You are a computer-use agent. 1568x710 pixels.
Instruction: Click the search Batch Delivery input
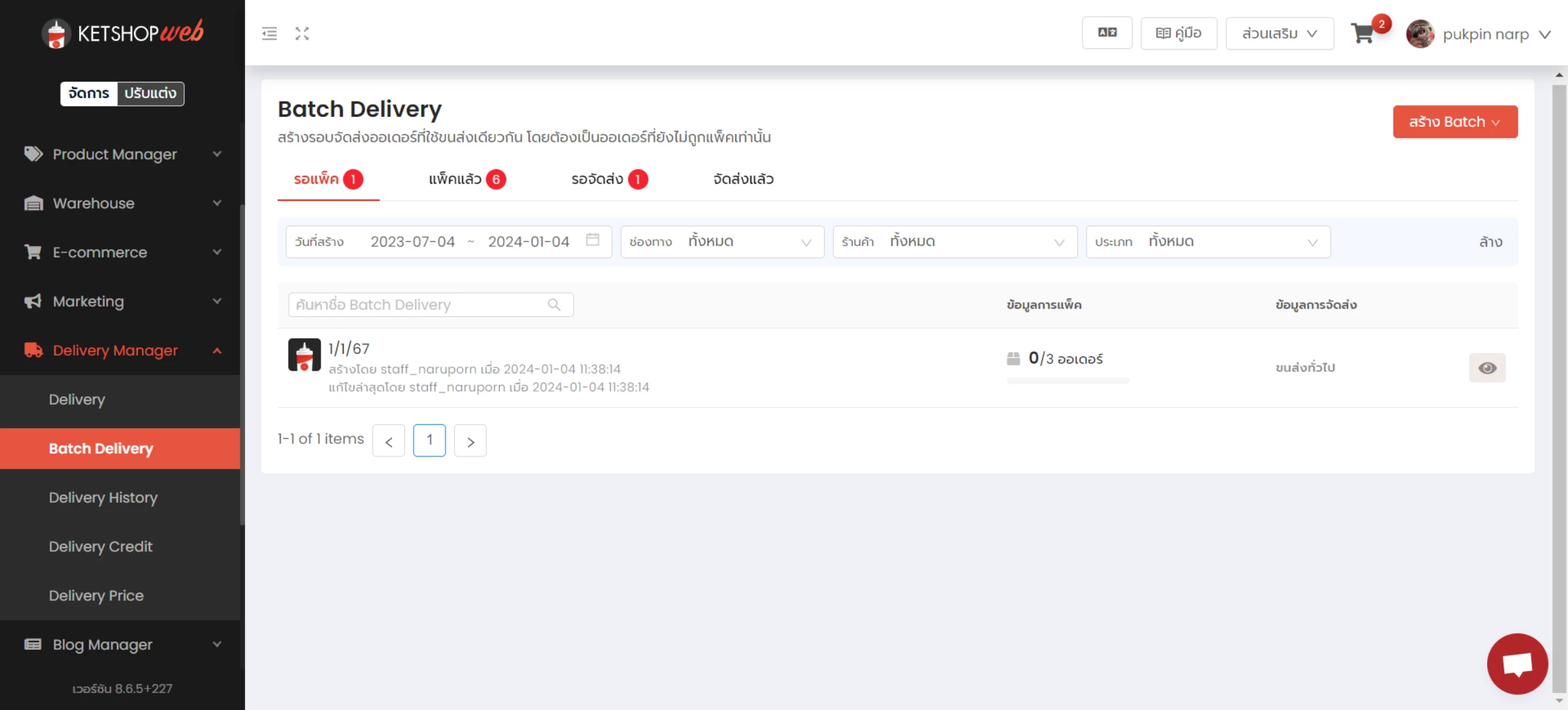coord(431,305)
